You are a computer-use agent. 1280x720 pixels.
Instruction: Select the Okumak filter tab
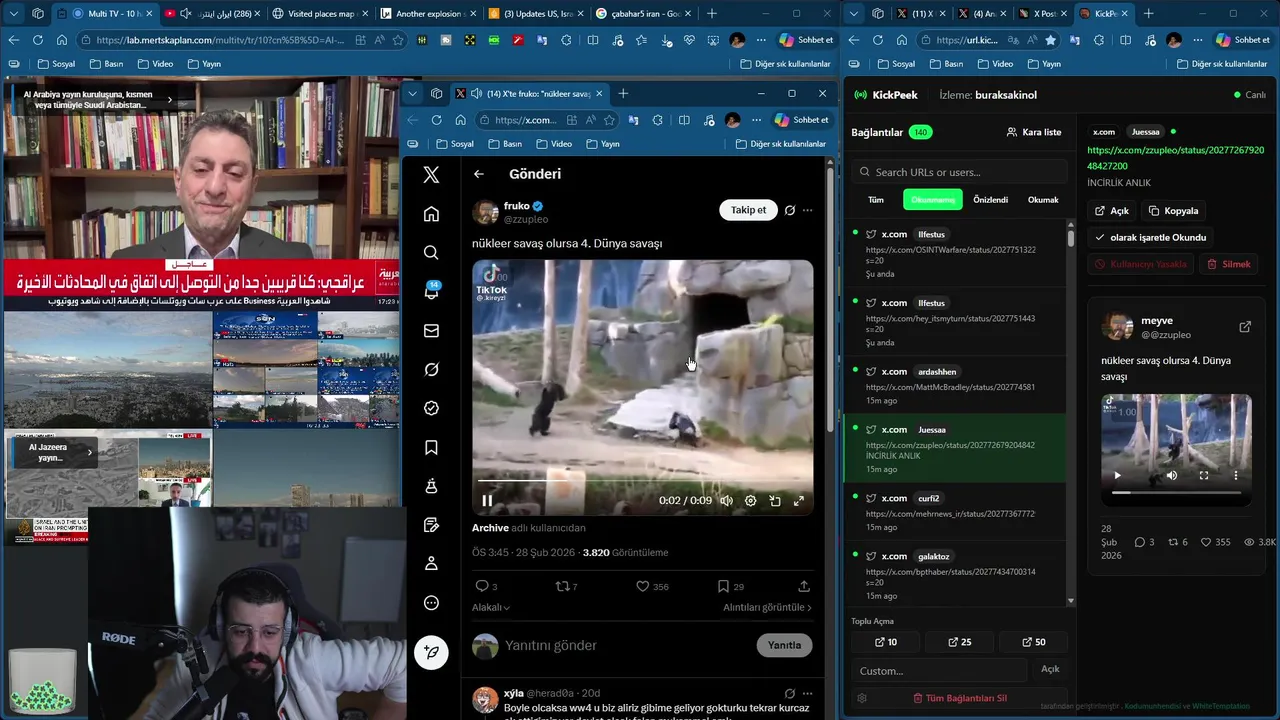pos(1043,200)
